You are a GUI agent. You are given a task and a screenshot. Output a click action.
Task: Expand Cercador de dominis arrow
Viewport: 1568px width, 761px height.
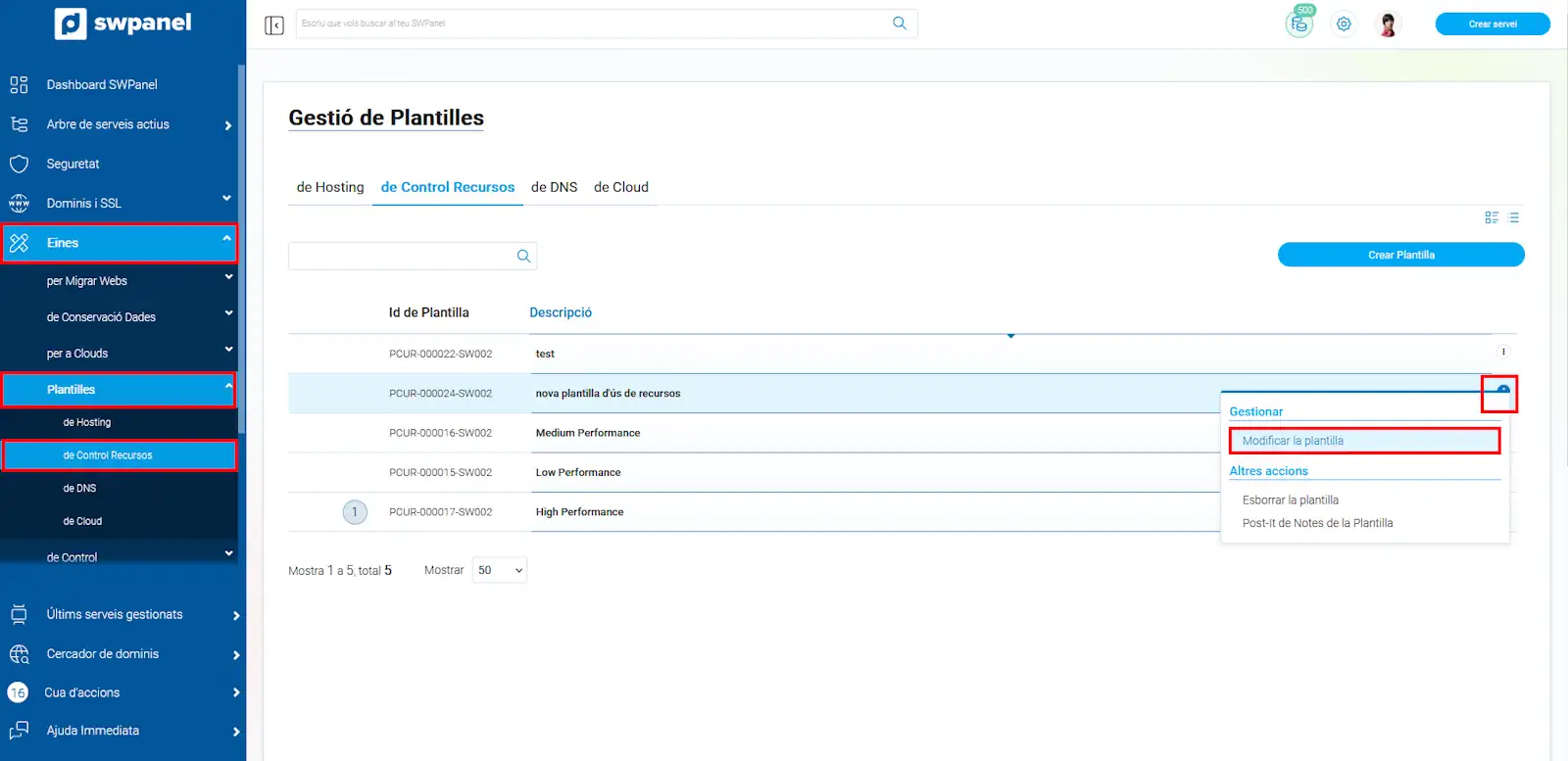pos(236,655)
